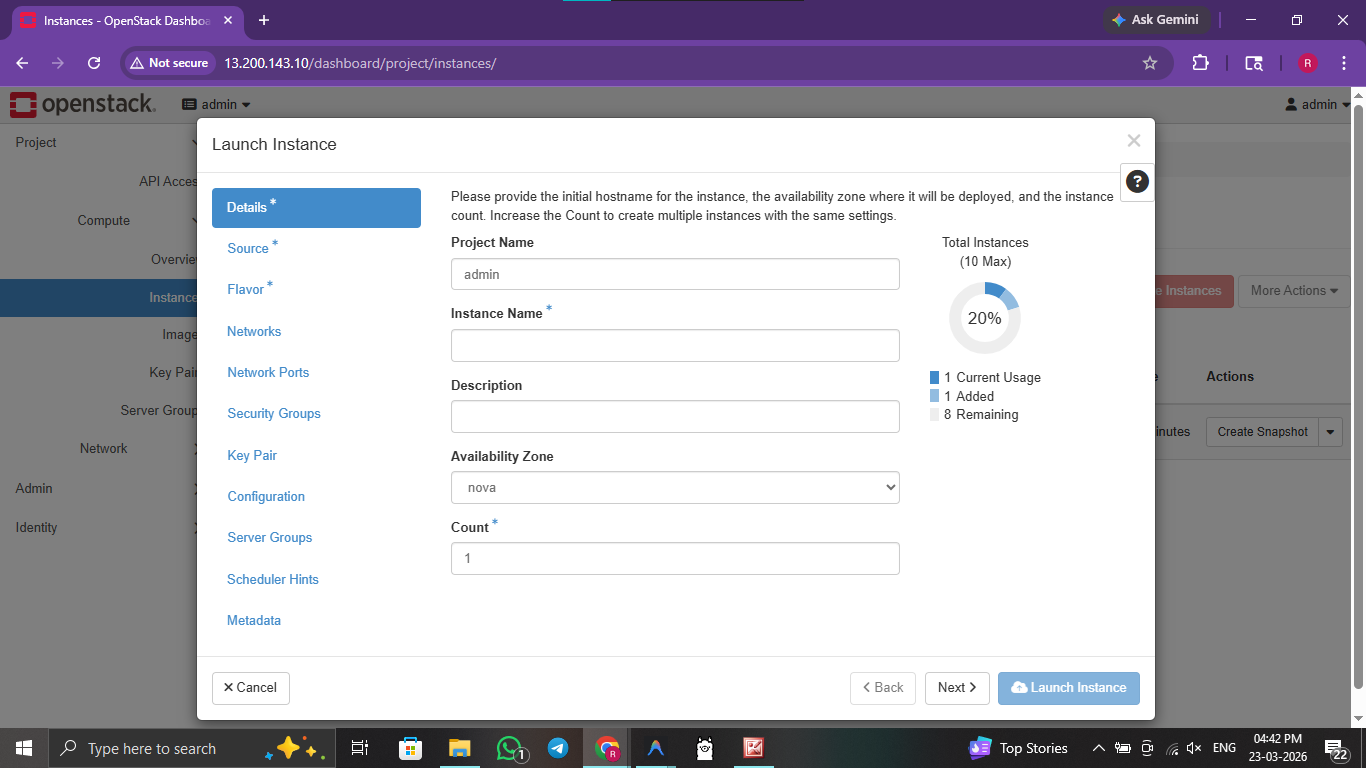Open the arrow beside Create Snapshot
Image resolution: width=1366 pixels, height=768 pixels.
pyautogui.click(x=1331, y=432)
